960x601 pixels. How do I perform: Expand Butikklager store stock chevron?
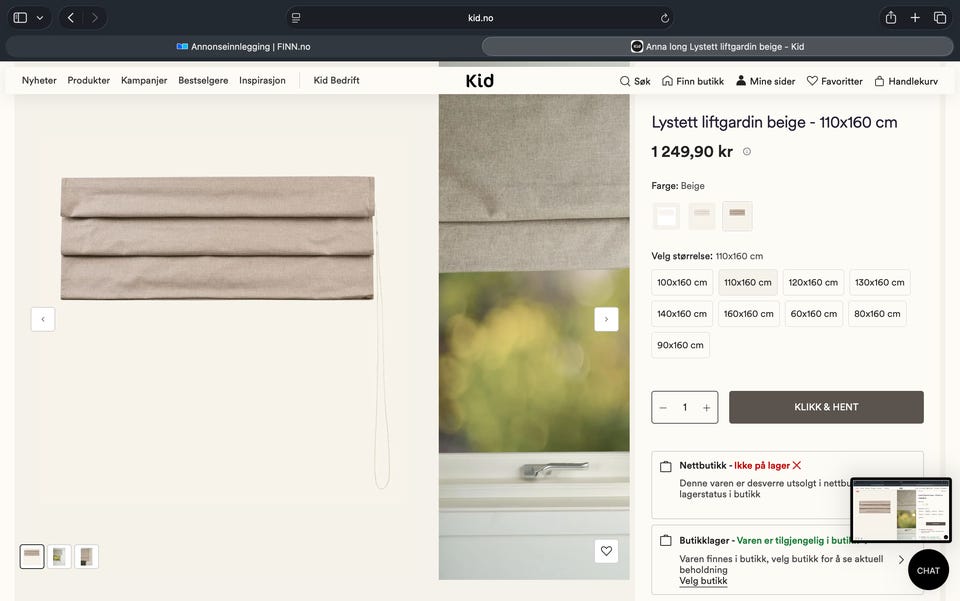901,559
